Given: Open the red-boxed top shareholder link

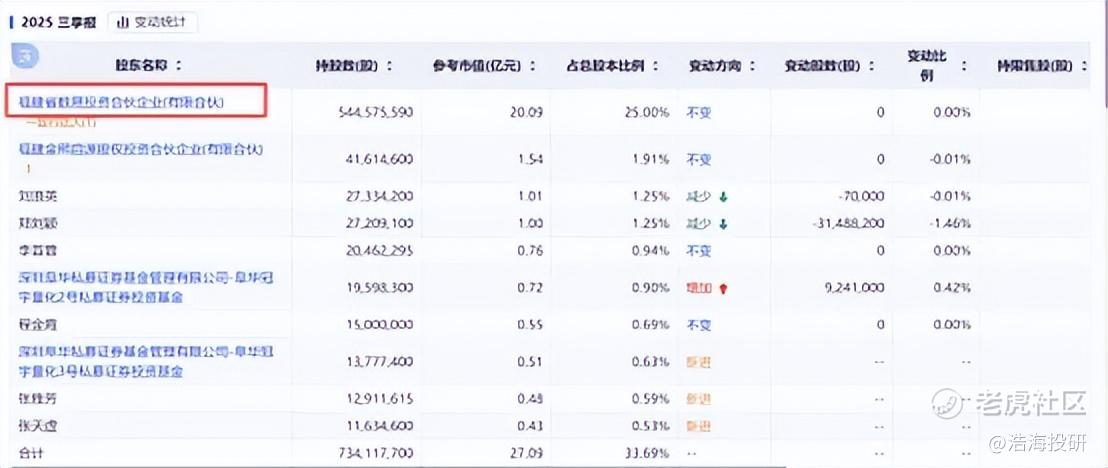Looking at the screenshot, I should pyautogui.click(x=122, y=102).
